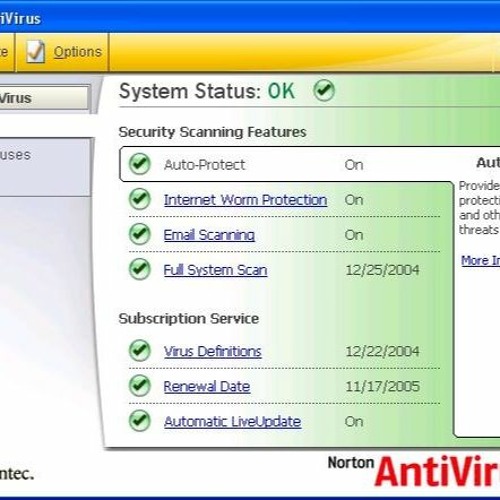Screen dimensions: 500x500
Task: Open the Renewal Date link
Action: (207, 387)
